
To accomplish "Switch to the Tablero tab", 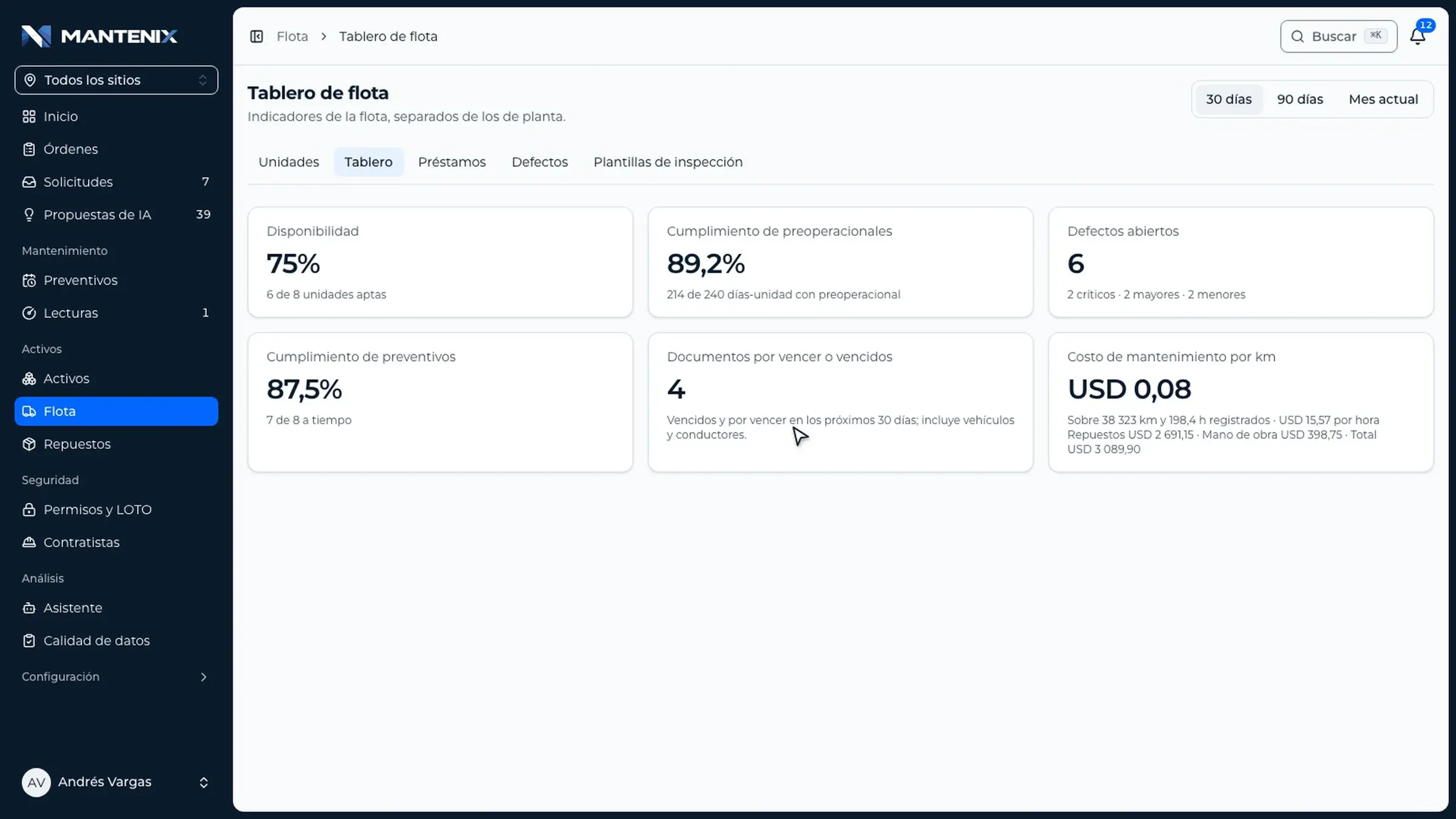I will point(368,162).
